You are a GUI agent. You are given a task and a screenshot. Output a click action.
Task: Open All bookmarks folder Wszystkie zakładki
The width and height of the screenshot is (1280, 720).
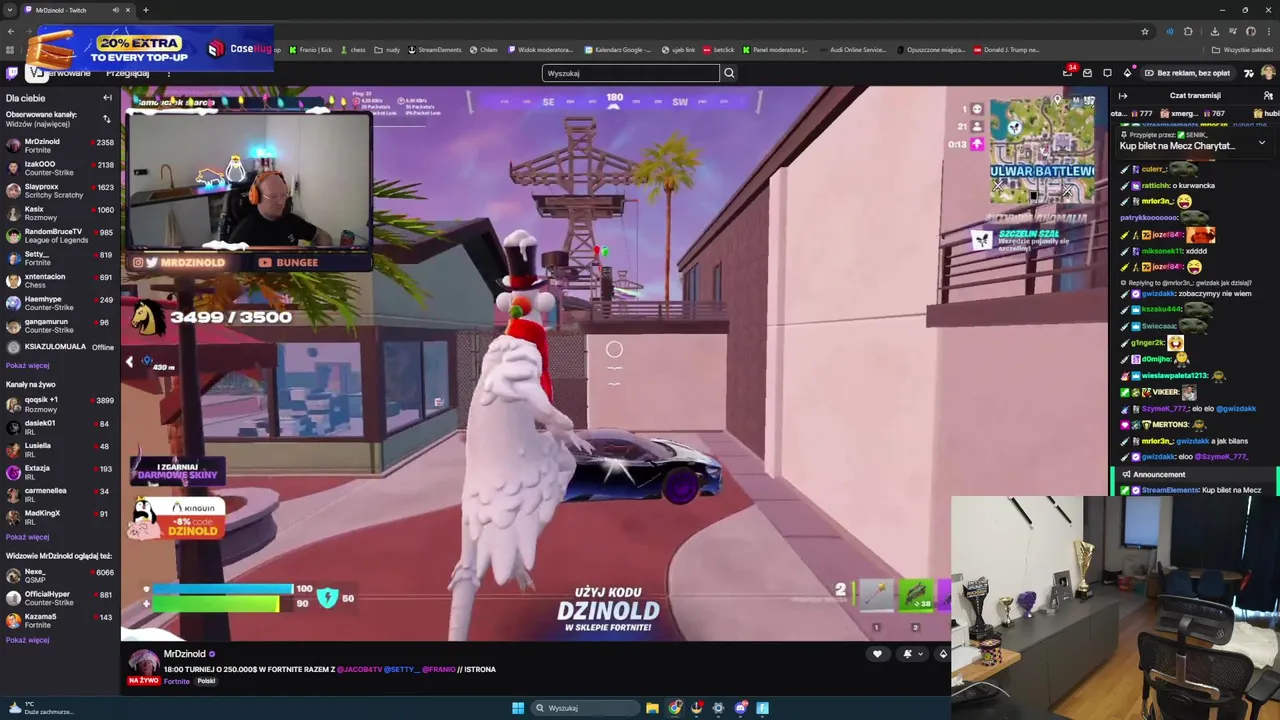tap(1240, 50)
